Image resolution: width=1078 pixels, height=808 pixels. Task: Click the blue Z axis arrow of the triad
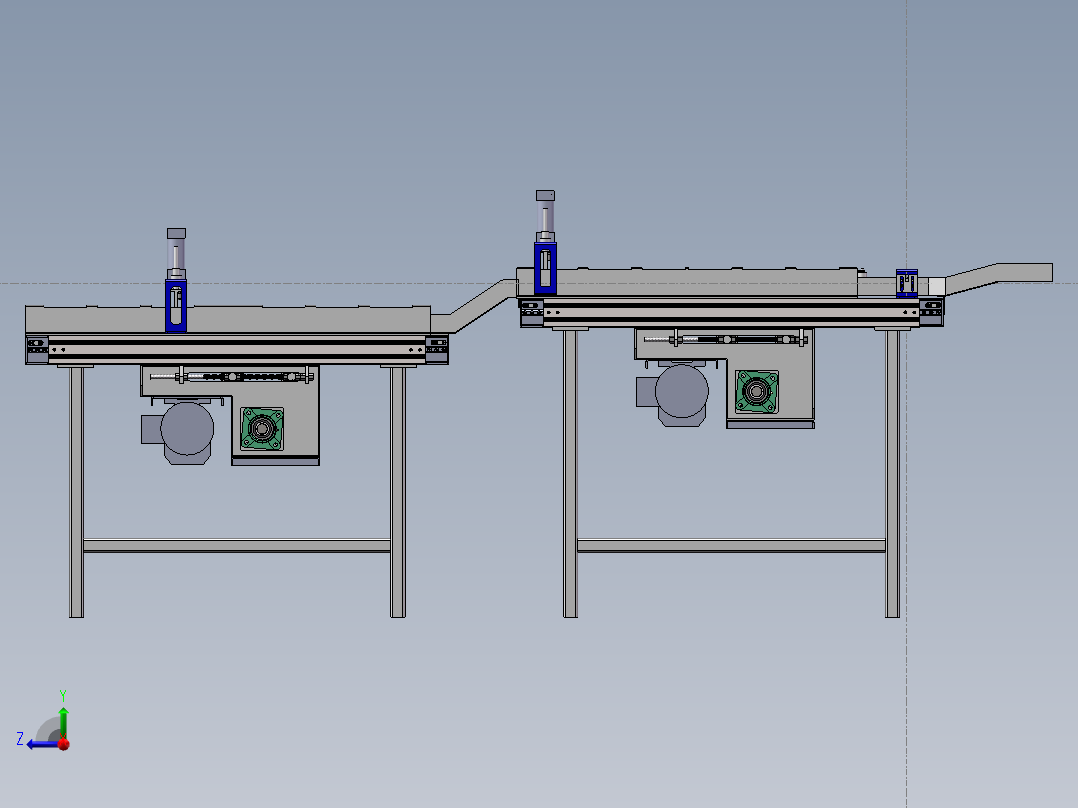pos(43,744)
